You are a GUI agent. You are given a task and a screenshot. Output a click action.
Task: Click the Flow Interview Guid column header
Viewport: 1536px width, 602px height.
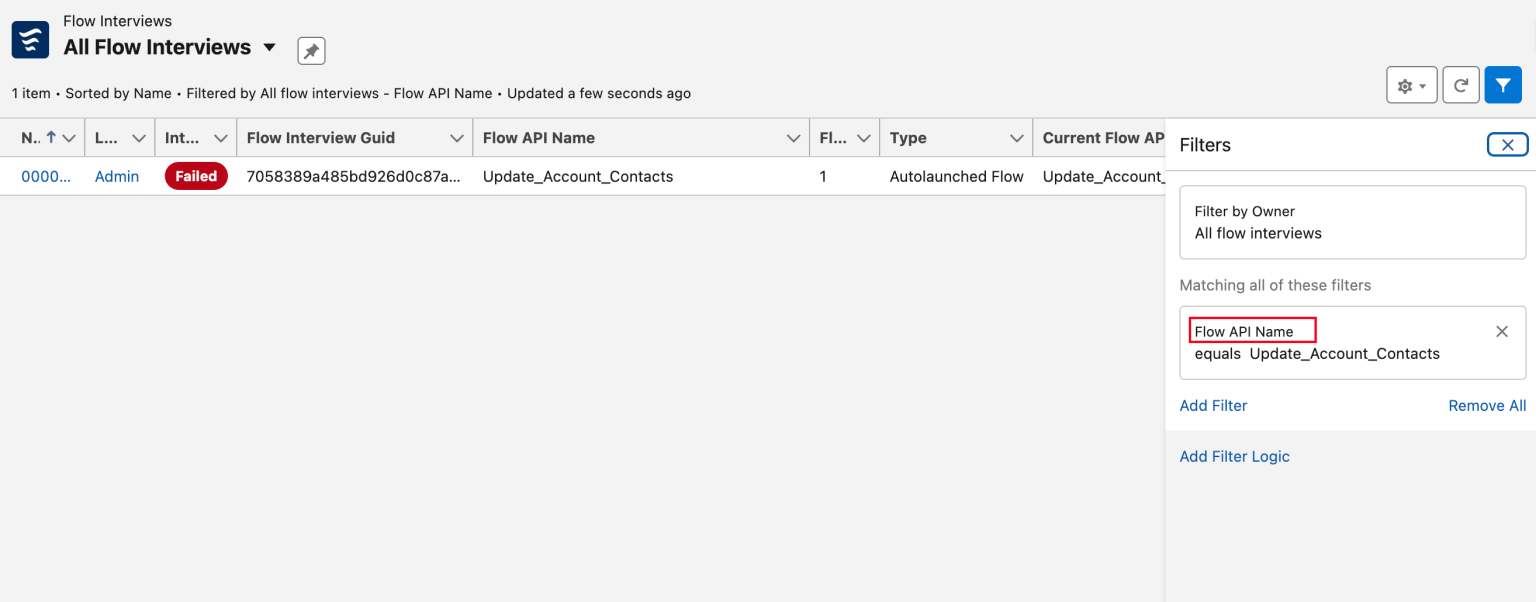click(321, 138)
